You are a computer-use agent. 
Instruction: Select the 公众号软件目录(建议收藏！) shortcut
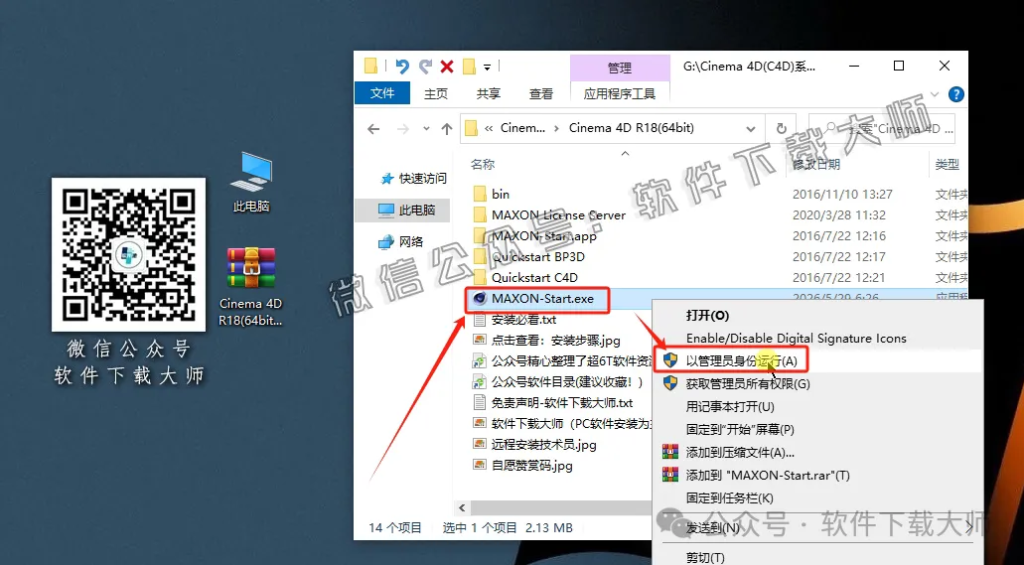click(558, 382)
